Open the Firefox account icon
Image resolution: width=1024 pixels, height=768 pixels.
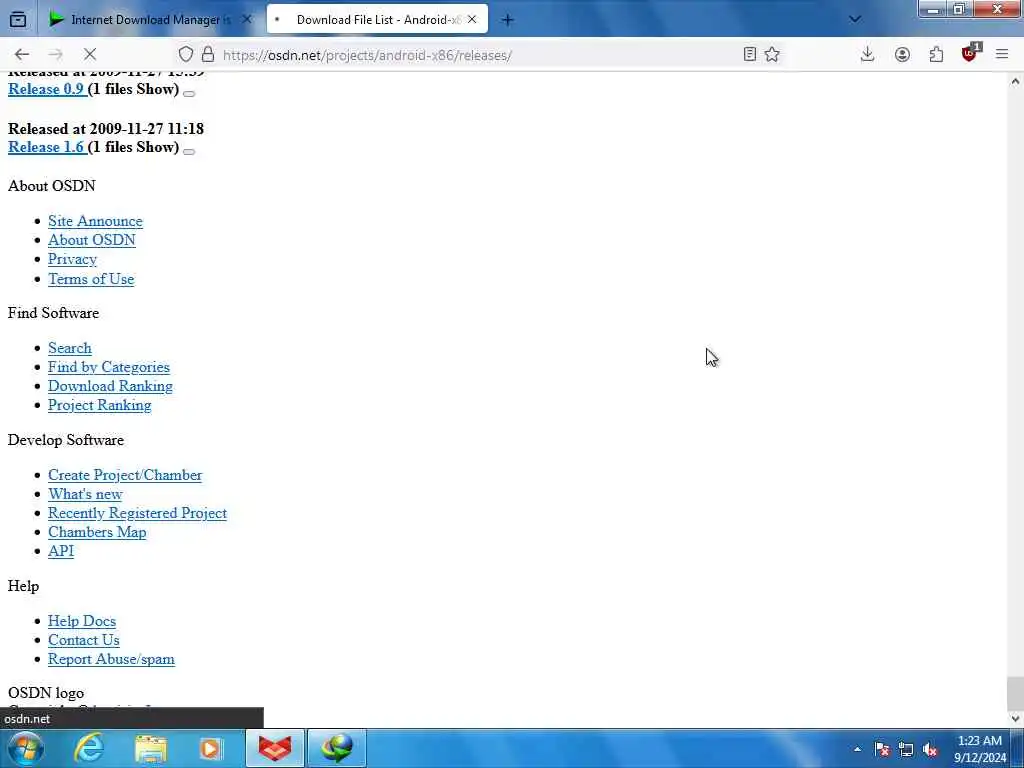pyautogui.click(x=902, y=54)
